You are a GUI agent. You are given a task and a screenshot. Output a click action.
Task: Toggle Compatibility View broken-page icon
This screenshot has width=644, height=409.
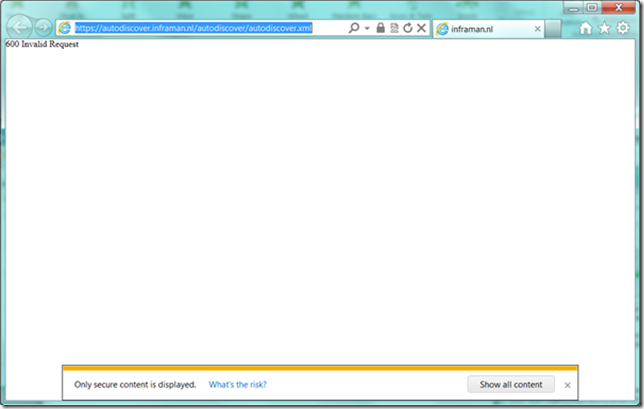(x=394, y=28)
